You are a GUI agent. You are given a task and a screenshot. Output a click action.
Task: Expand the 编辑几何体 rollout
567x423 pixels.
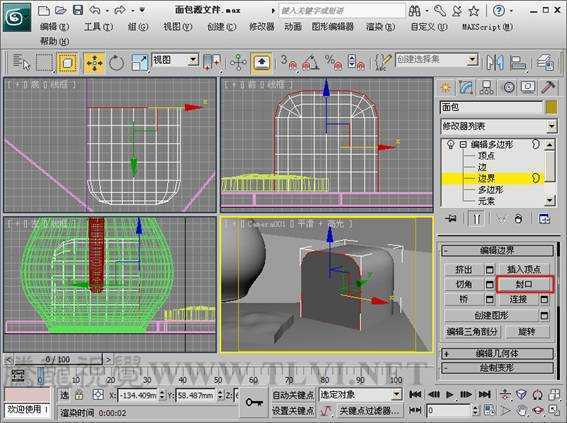point(498,354)
